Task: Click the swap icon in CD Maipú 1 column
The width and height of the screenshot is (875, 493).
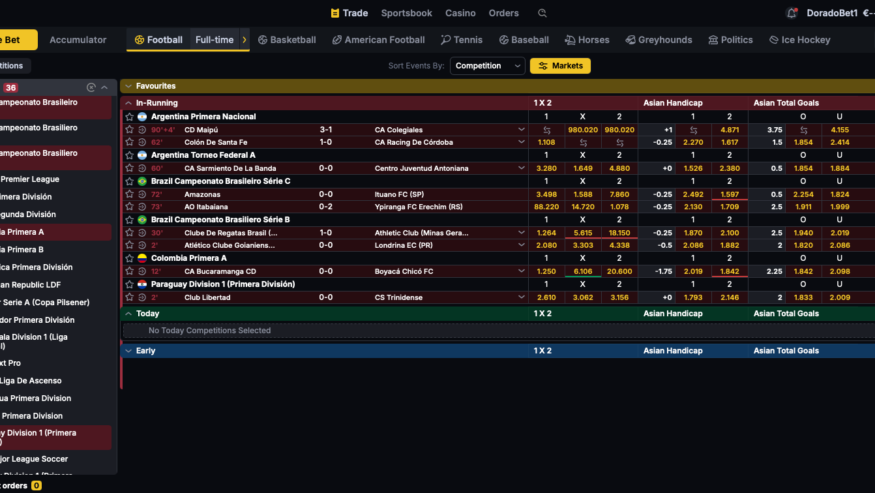Action: (546, 130)
